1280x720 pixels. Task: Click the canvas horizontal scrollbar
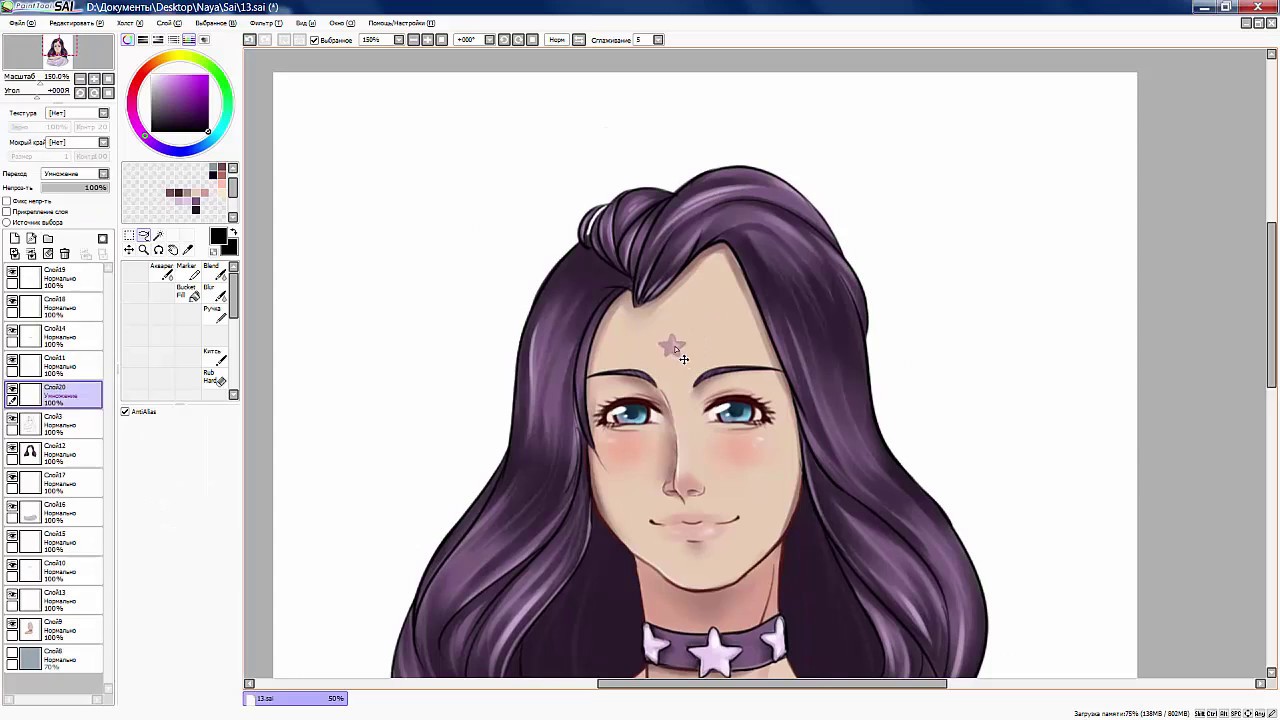tap(772, 684)
